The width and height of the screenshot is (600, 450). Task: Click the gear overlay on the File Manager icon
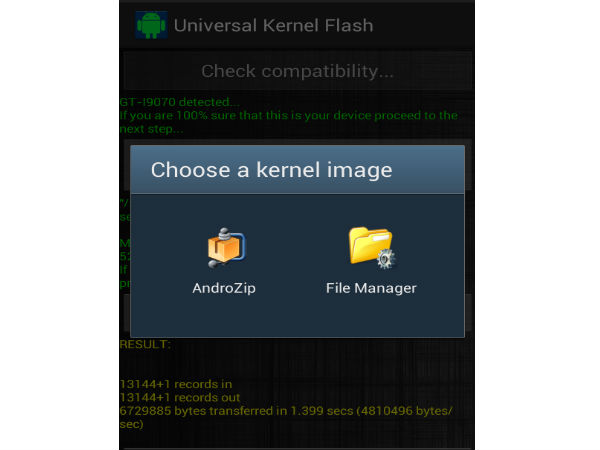(x=386, y=259)
